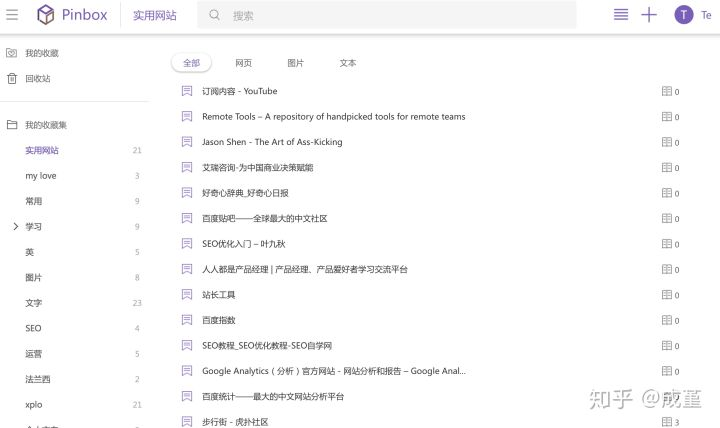The image size is (720, 428).
Task: Click bookmark icon beside 订阅内容 - YouTube
Action: [187, 91]
